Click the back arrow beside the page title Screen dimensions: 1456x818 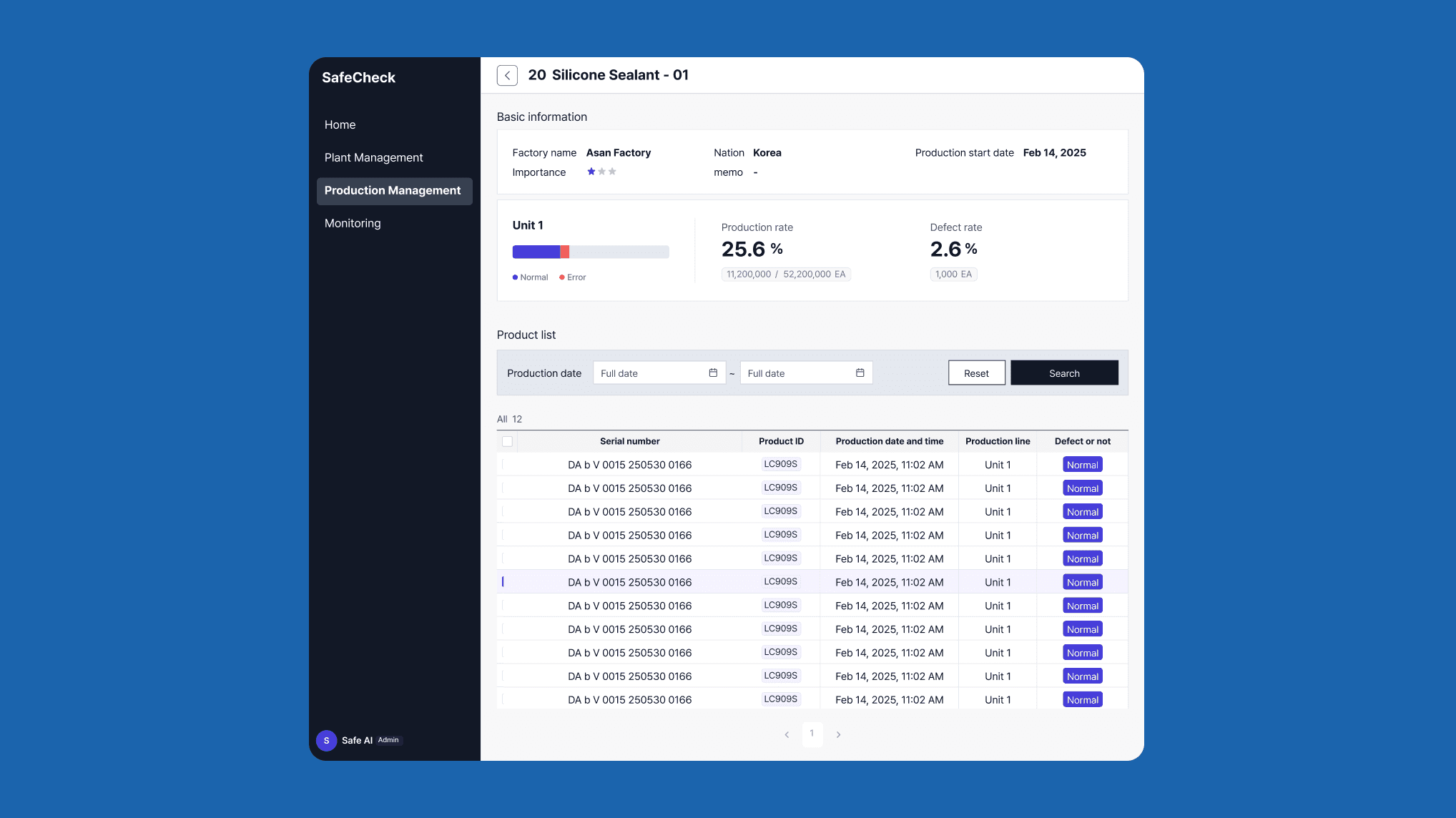(507, 75)
